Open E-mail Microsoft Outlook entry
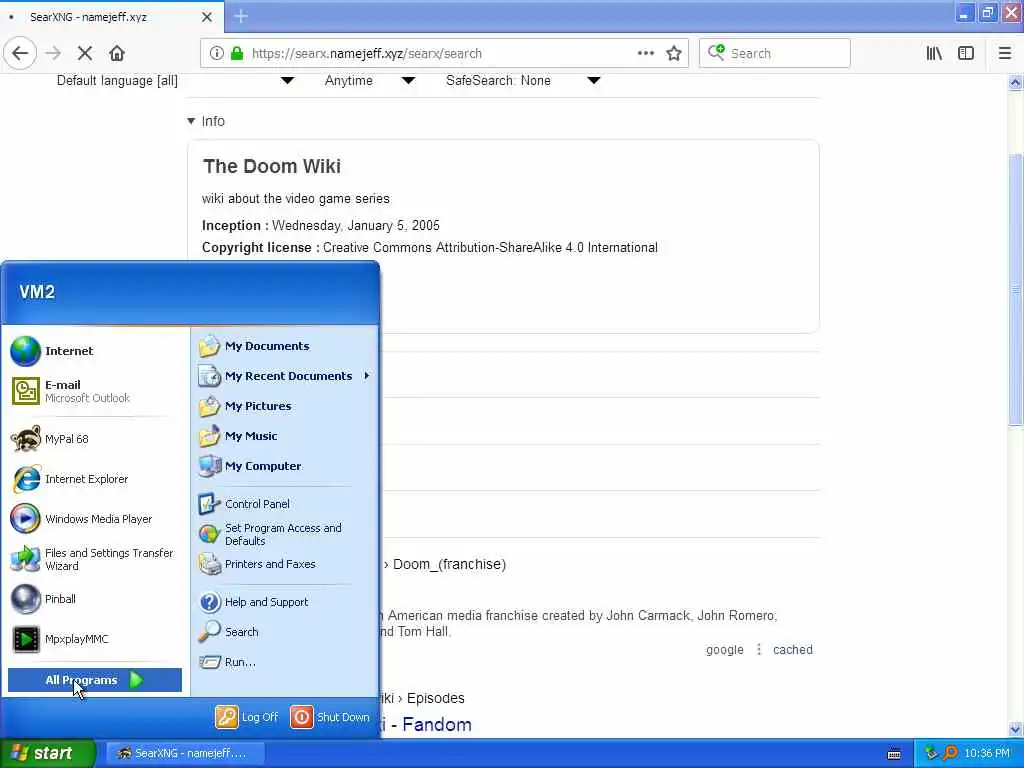The image size is (1024, 768). 95,391
